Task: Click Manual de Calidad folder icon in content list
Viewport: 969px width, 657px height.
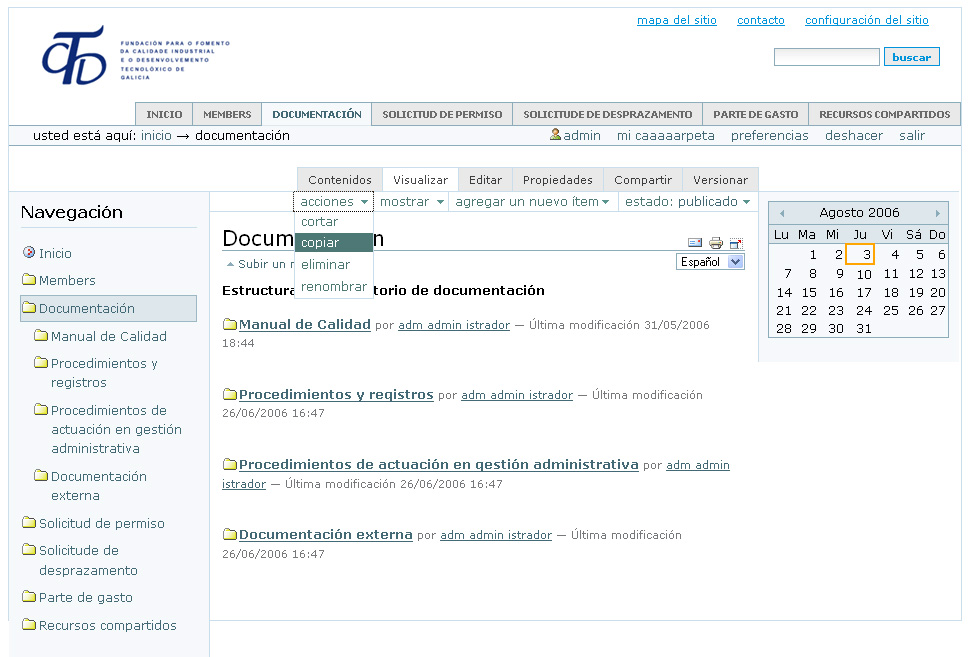Action: tap(230, 325)
